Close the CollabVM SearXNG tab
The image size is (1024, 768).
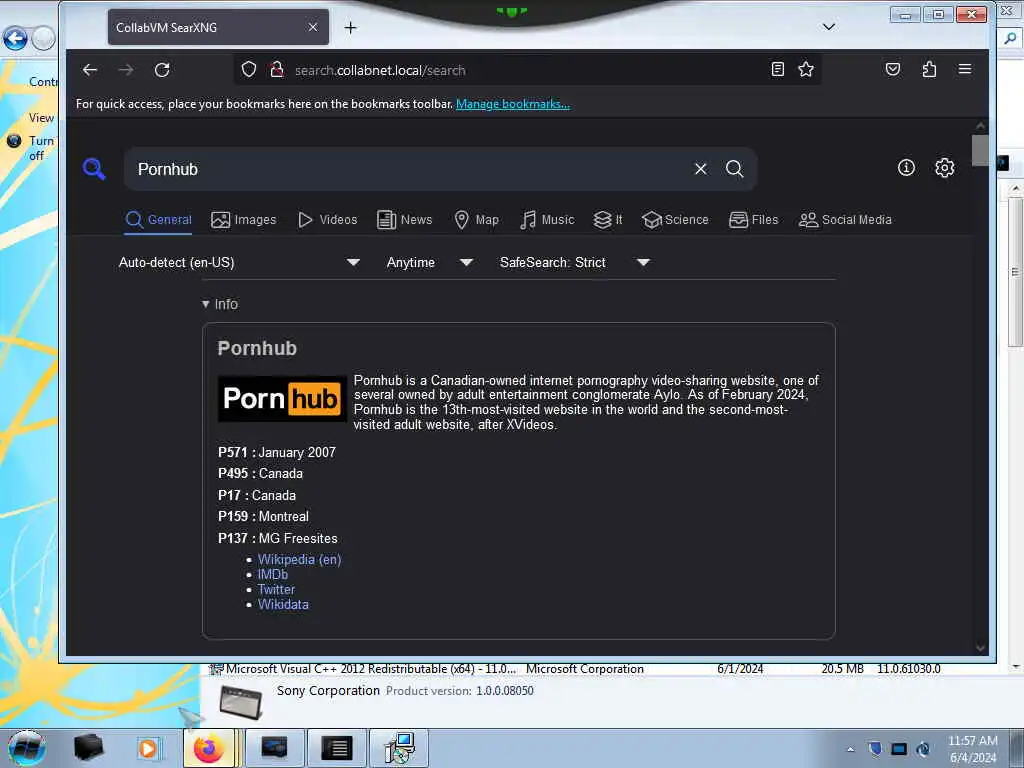coord(313,27)
